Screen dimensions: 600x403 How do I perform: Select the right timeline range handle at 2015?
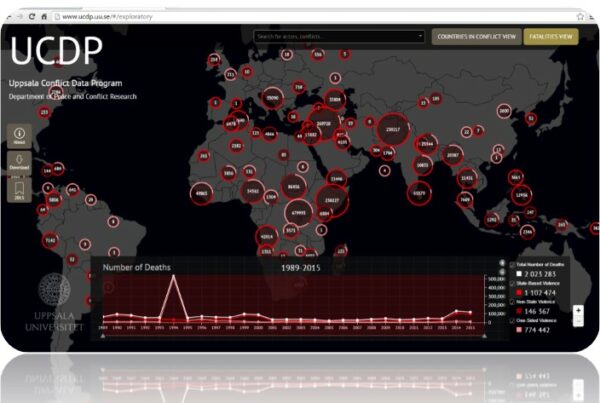click(x=484, y=336)
